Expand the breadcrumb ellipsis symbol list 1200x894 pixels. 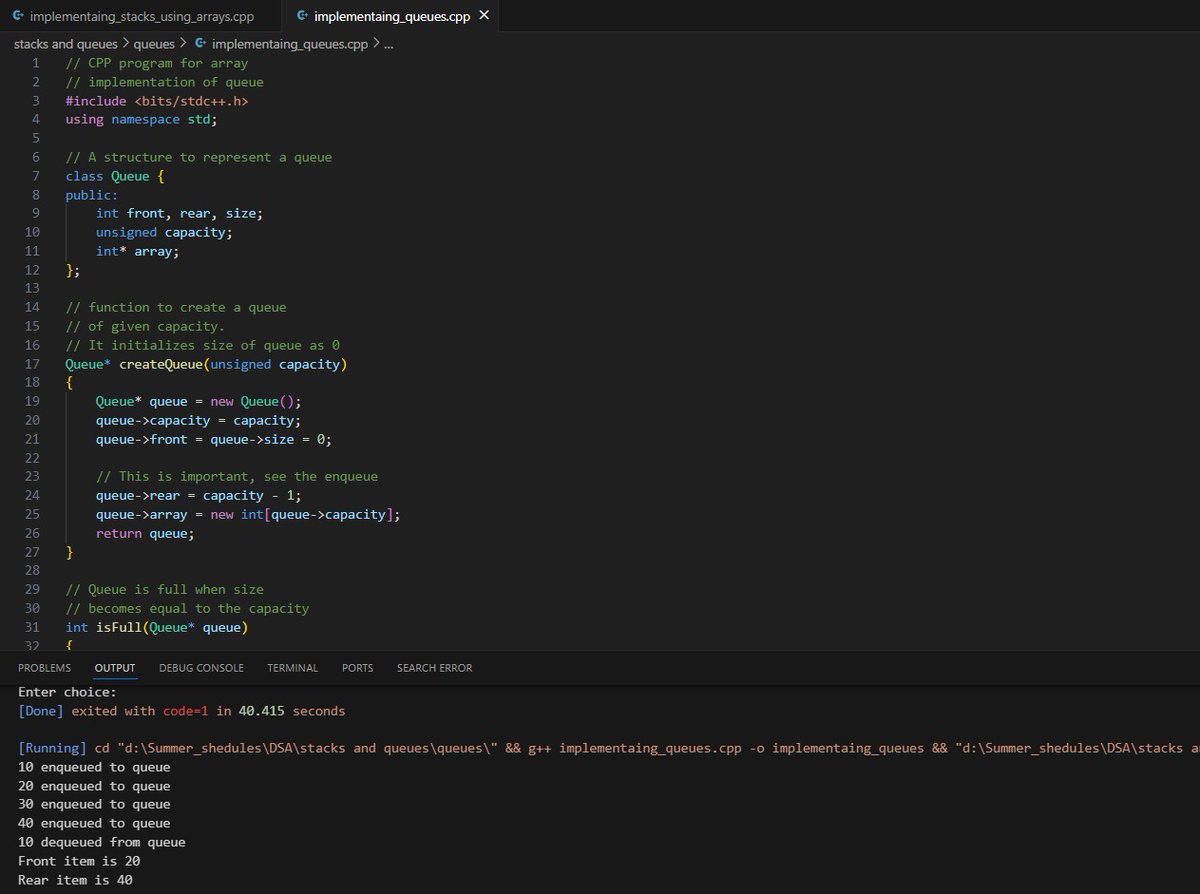(x=389, y=44)
